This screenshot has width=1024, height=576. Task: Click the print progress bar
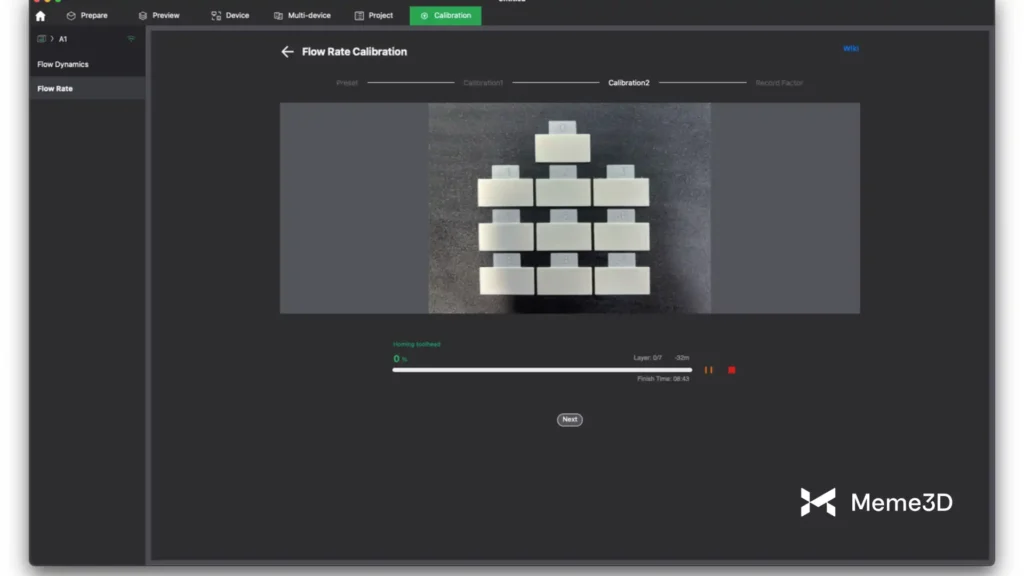pyautogui.click(x=541, y=370)
